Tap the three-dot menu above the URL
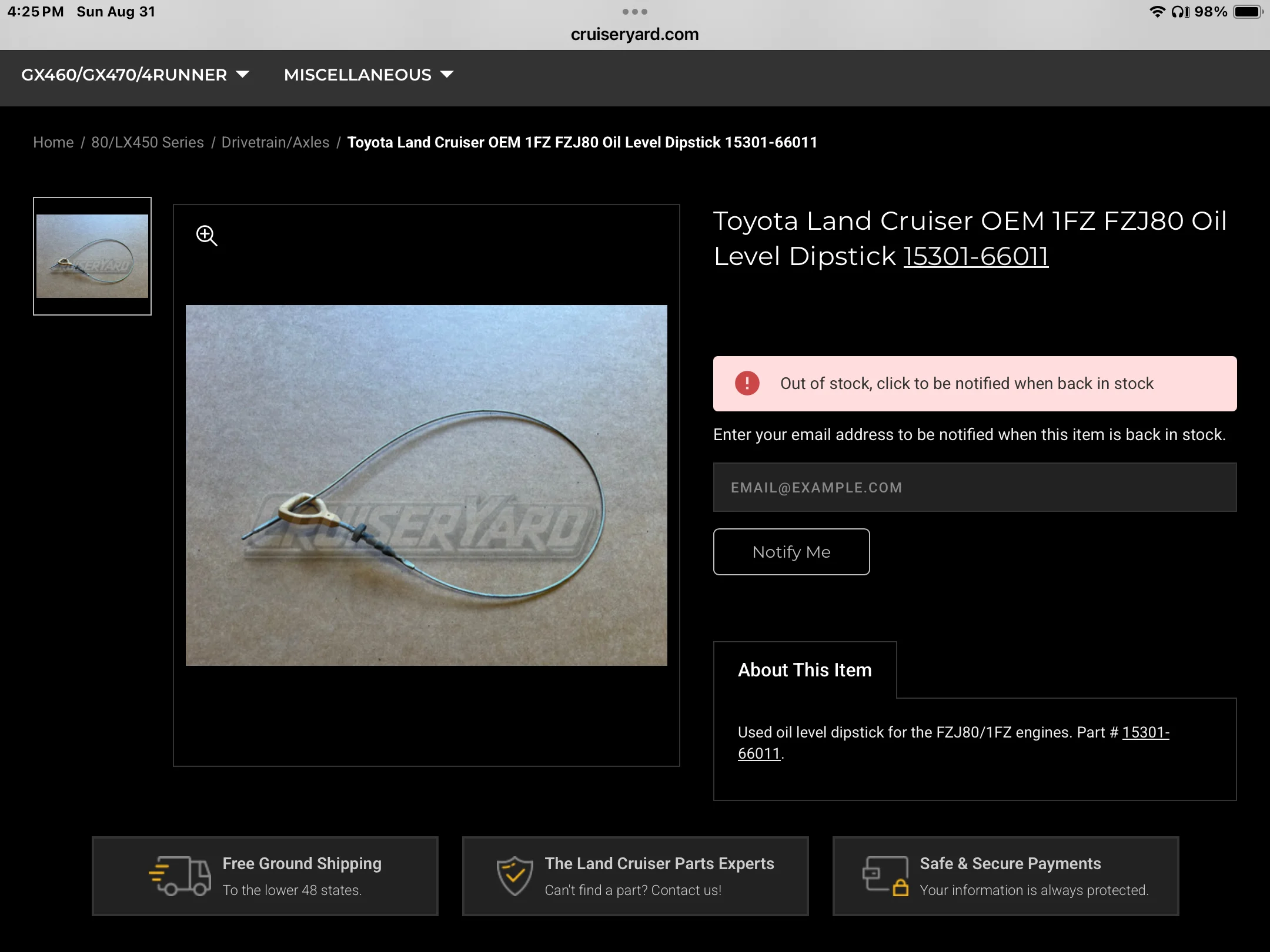The image size is (1270, 952). (634, 12)
